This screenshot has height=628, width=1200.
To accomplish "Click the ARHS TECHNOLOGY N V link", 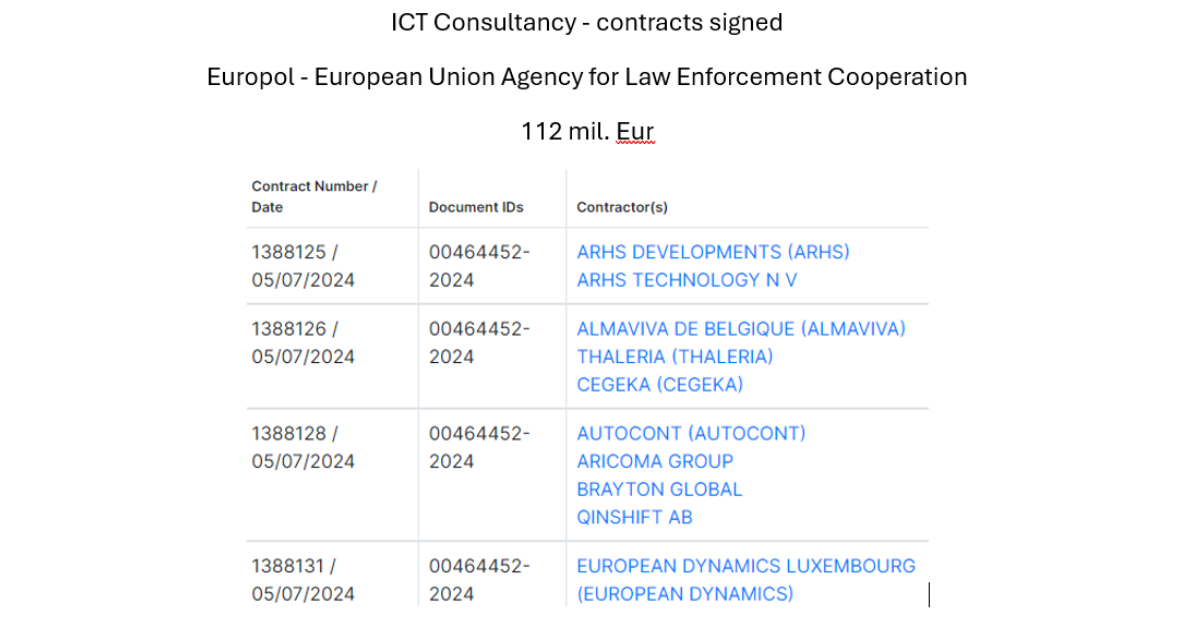I will 687,280.
